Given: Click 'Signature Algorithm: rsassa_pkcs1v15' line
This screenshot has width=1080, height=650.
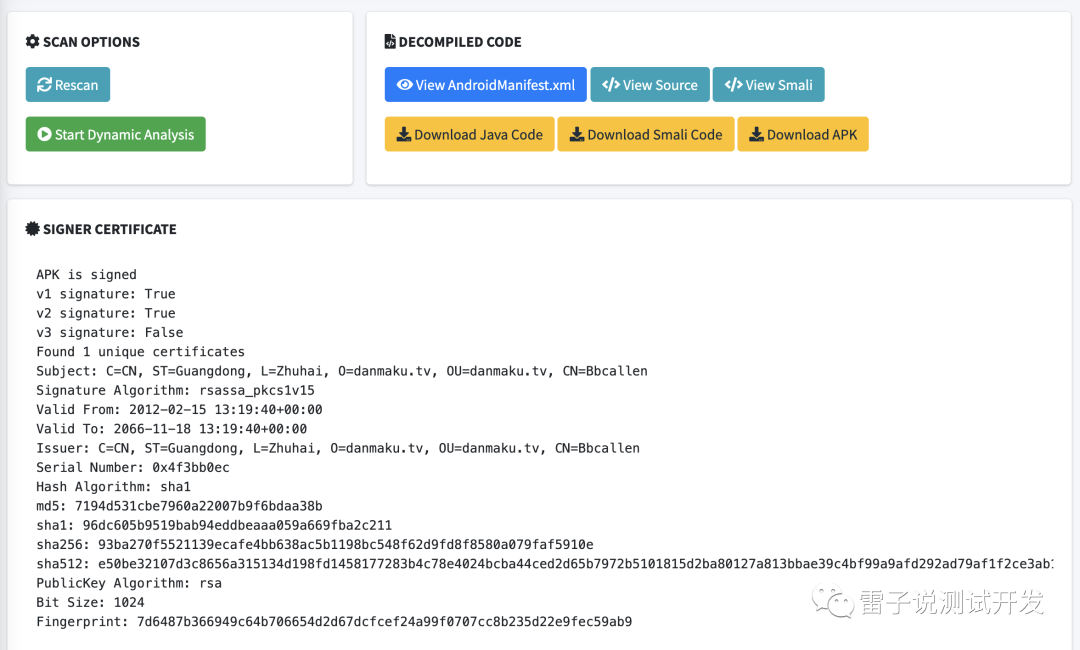Looking at the screenshot, I should tap(175, 390).
